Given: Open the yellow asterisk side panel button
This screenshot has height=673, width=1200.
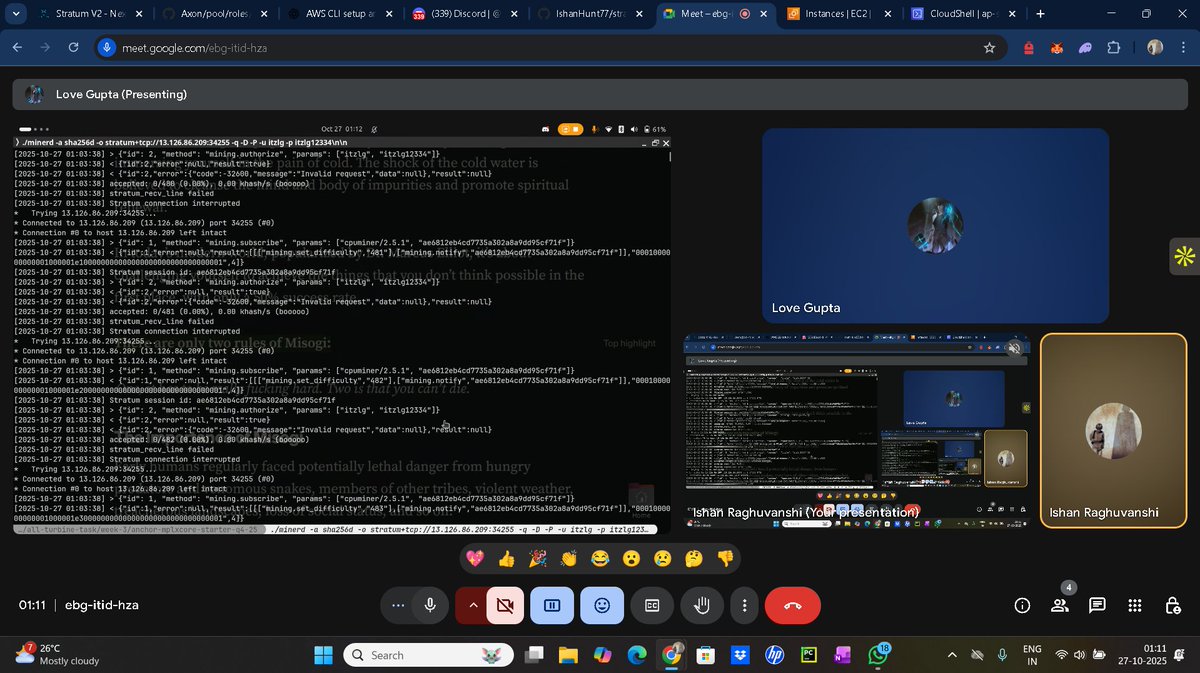Looking at the screenshot, I should click(x=1185, y=257).
